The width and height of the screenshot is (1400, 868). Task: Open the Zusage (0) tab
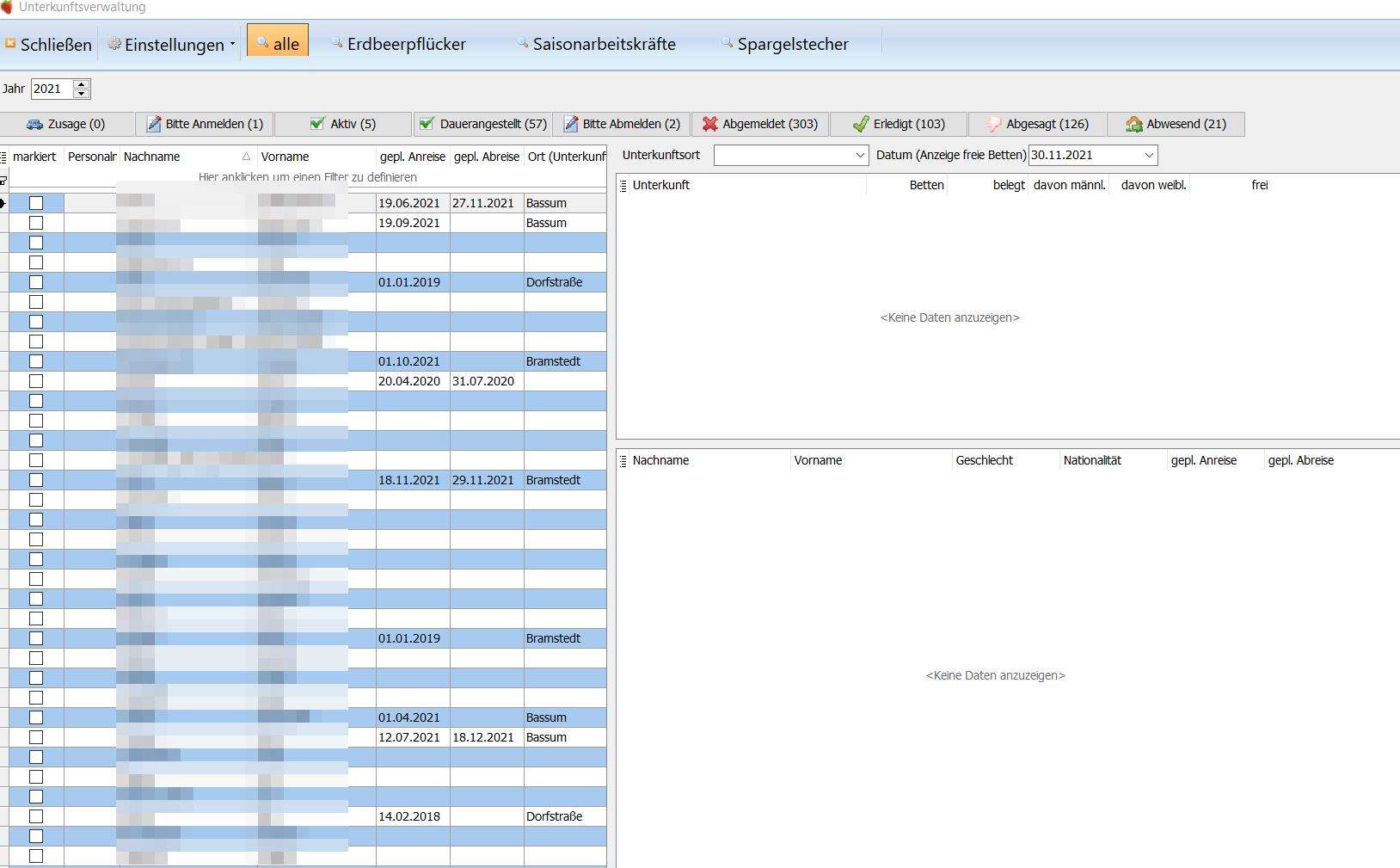tap(67, 124)
